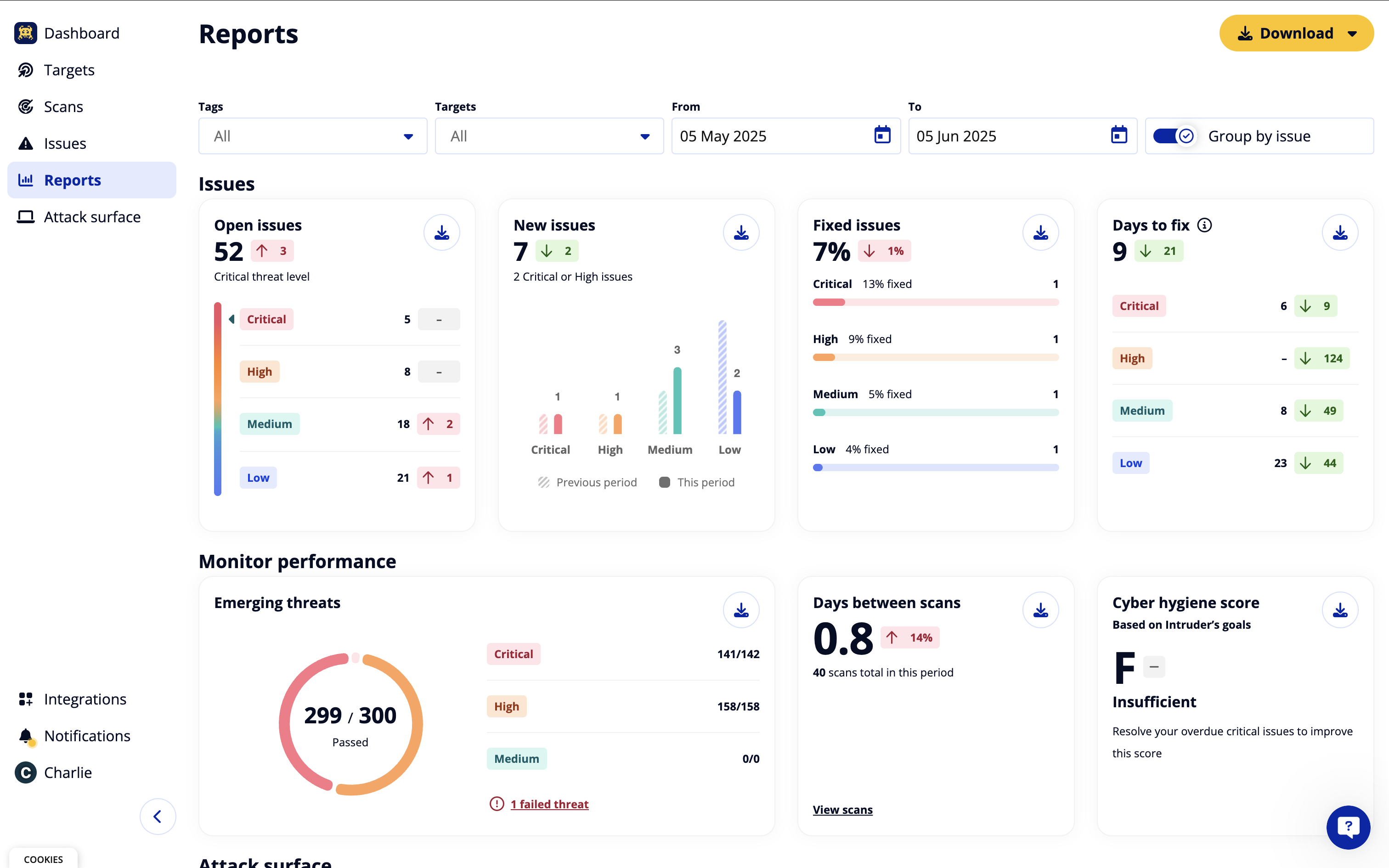Toggle the This period legend item

(697, 482)
